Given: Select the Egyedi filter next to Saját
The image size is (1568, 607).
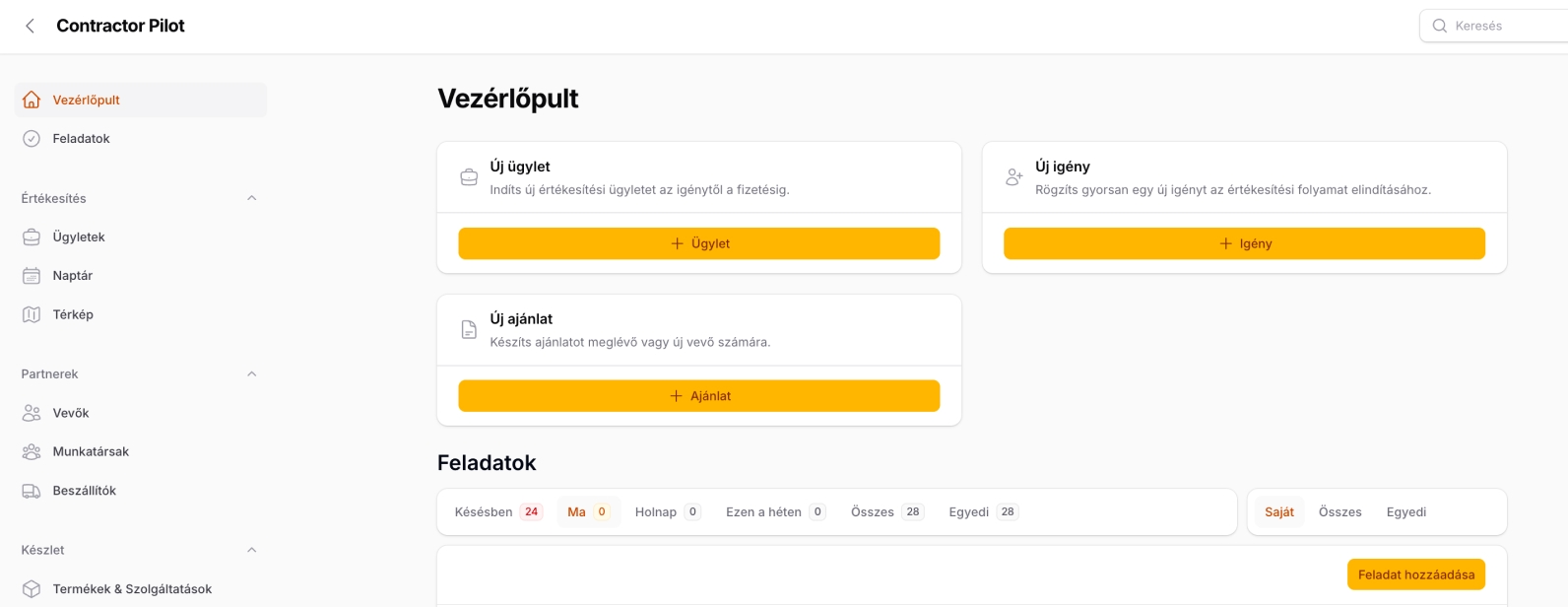Looking at the screenshot, I should [1405, 512].
